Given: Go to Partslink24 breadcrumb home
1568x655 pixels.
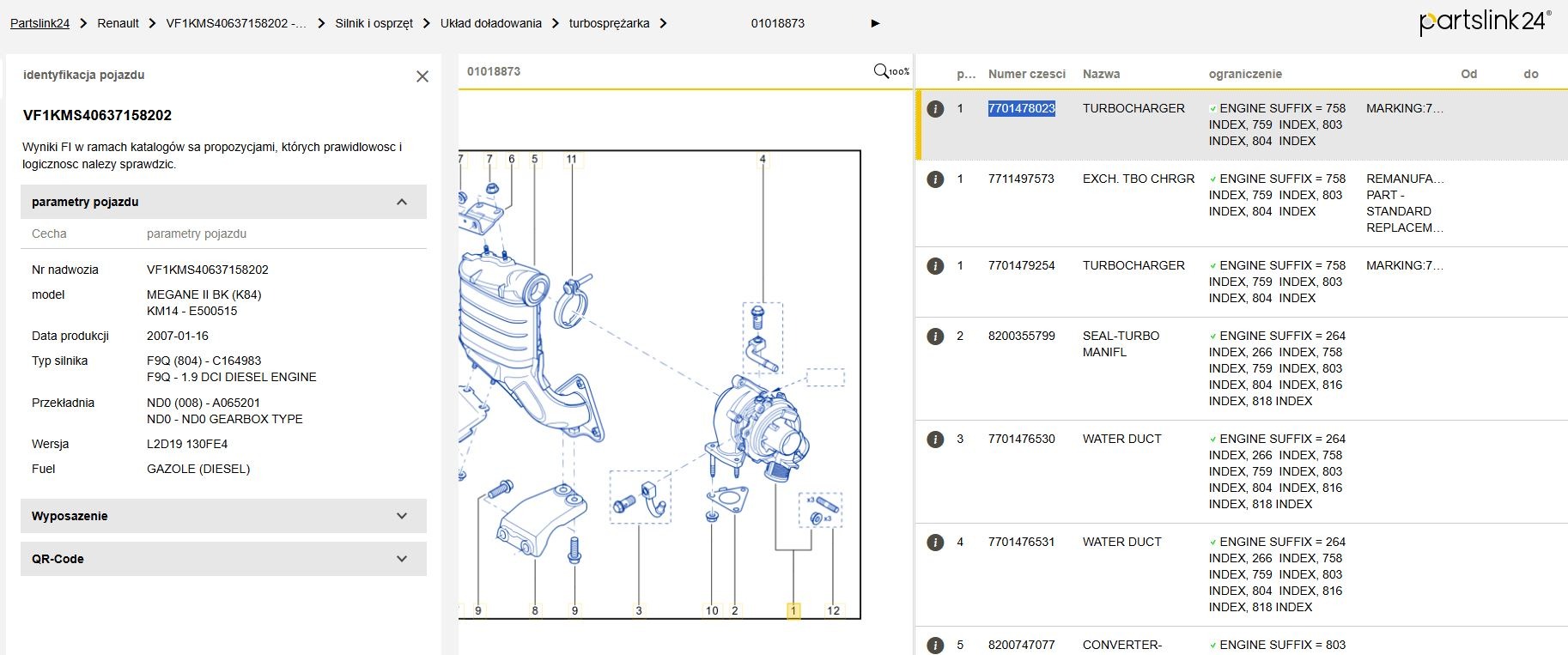Looking at the screenshot, I should (x=40, y=23).
